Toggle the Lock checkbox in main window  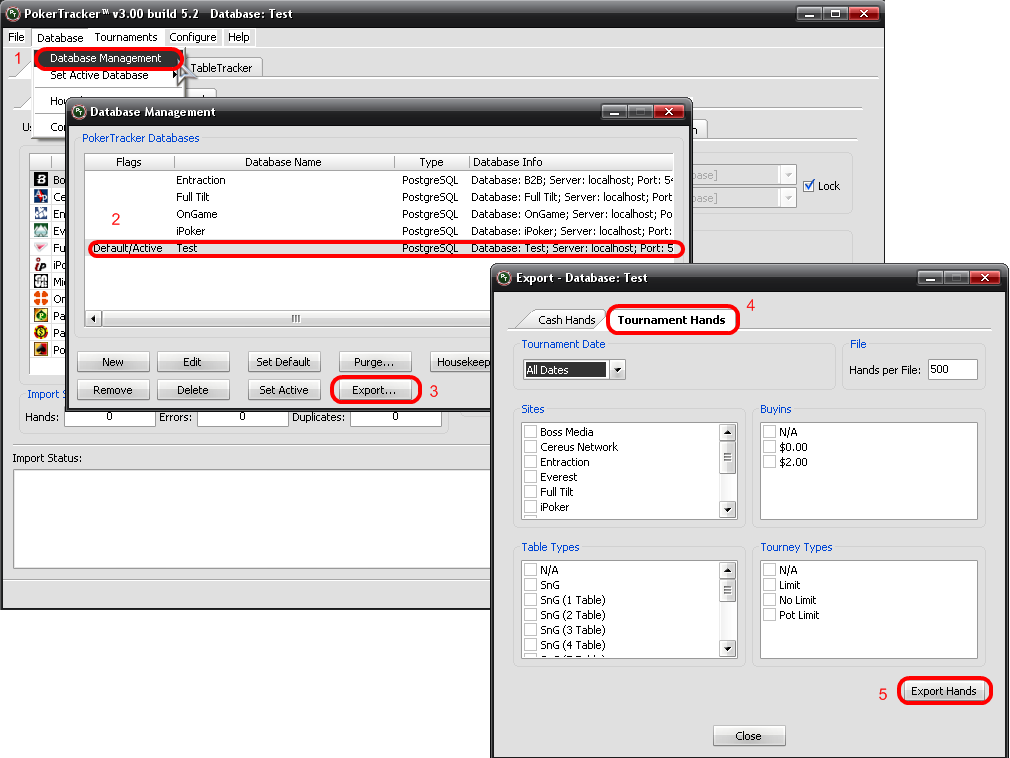[x=809, y=185]
